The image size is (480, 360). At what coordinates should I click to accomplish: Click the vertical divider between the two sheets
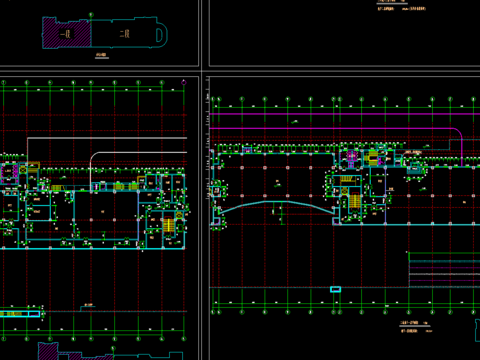point(201,180)
